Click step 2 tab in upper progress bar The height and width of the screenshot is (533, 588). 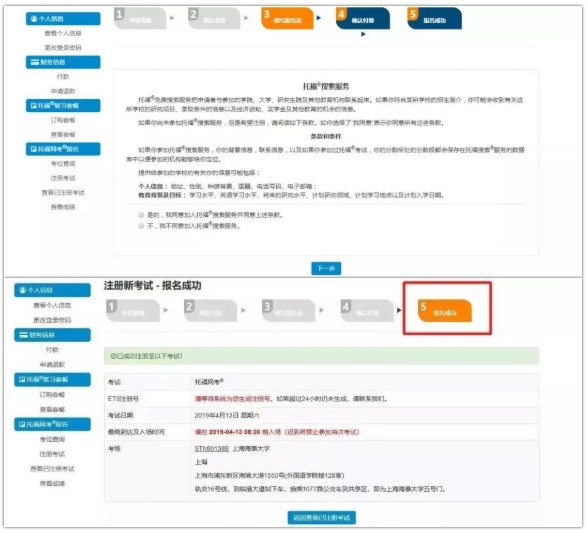click(x=214, y=18)
